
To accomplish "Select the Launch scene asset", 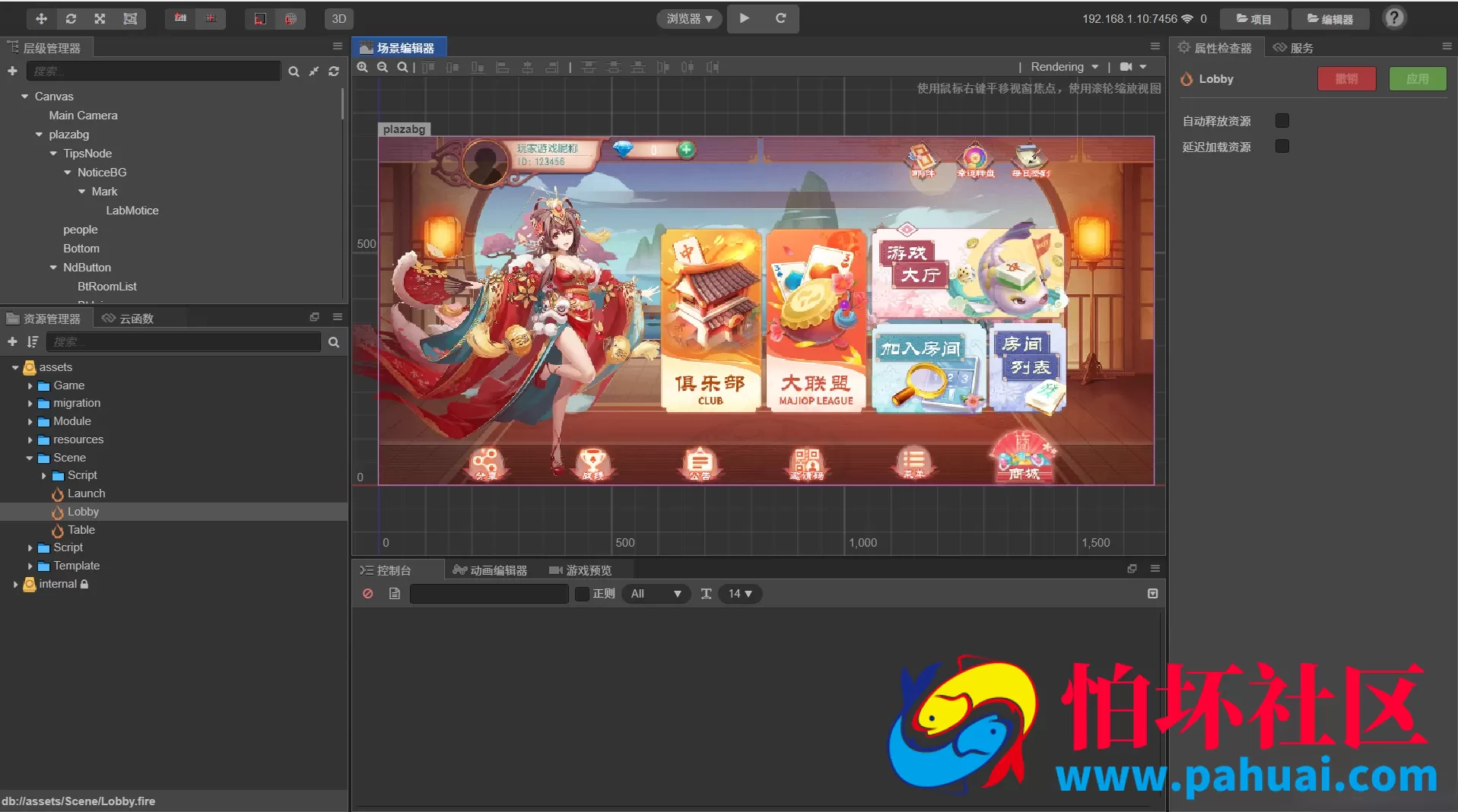I will tap(86, 493).
